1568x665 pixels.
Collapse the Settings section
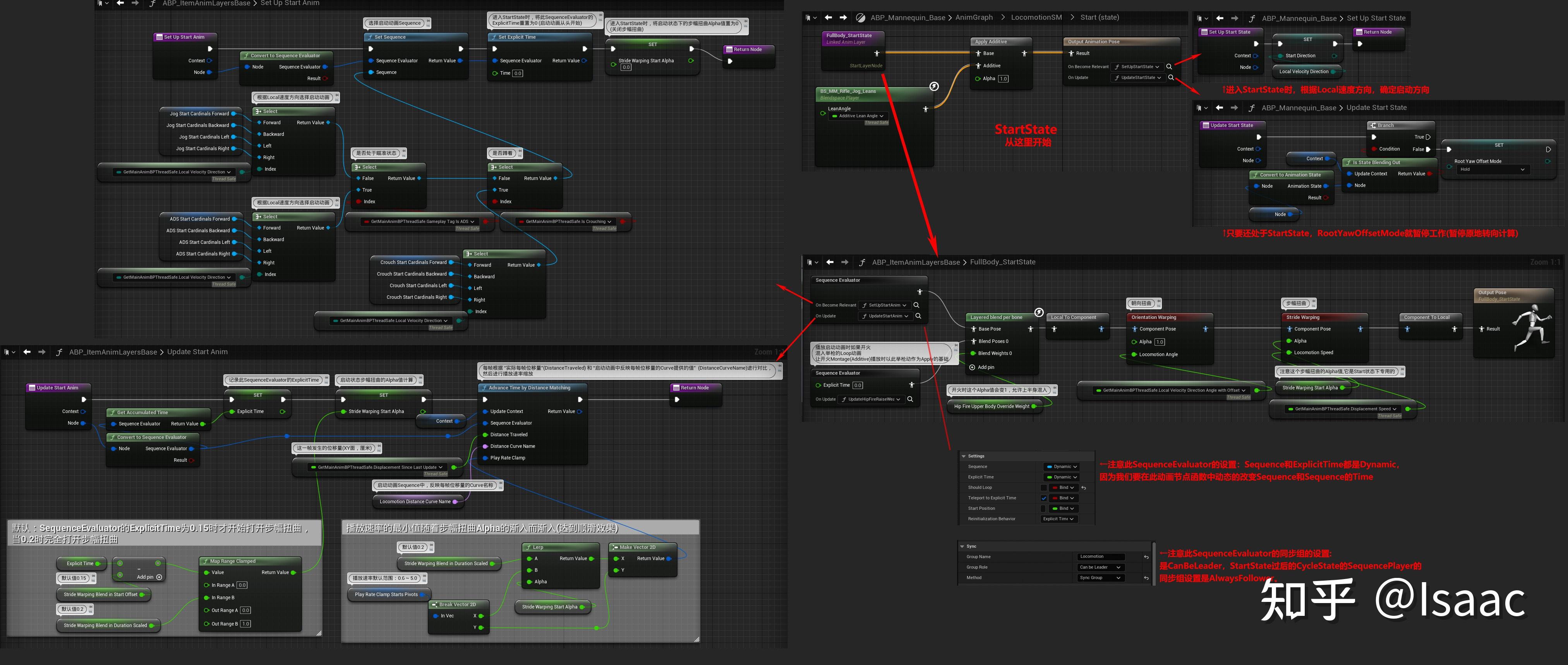tap(964, 456)
